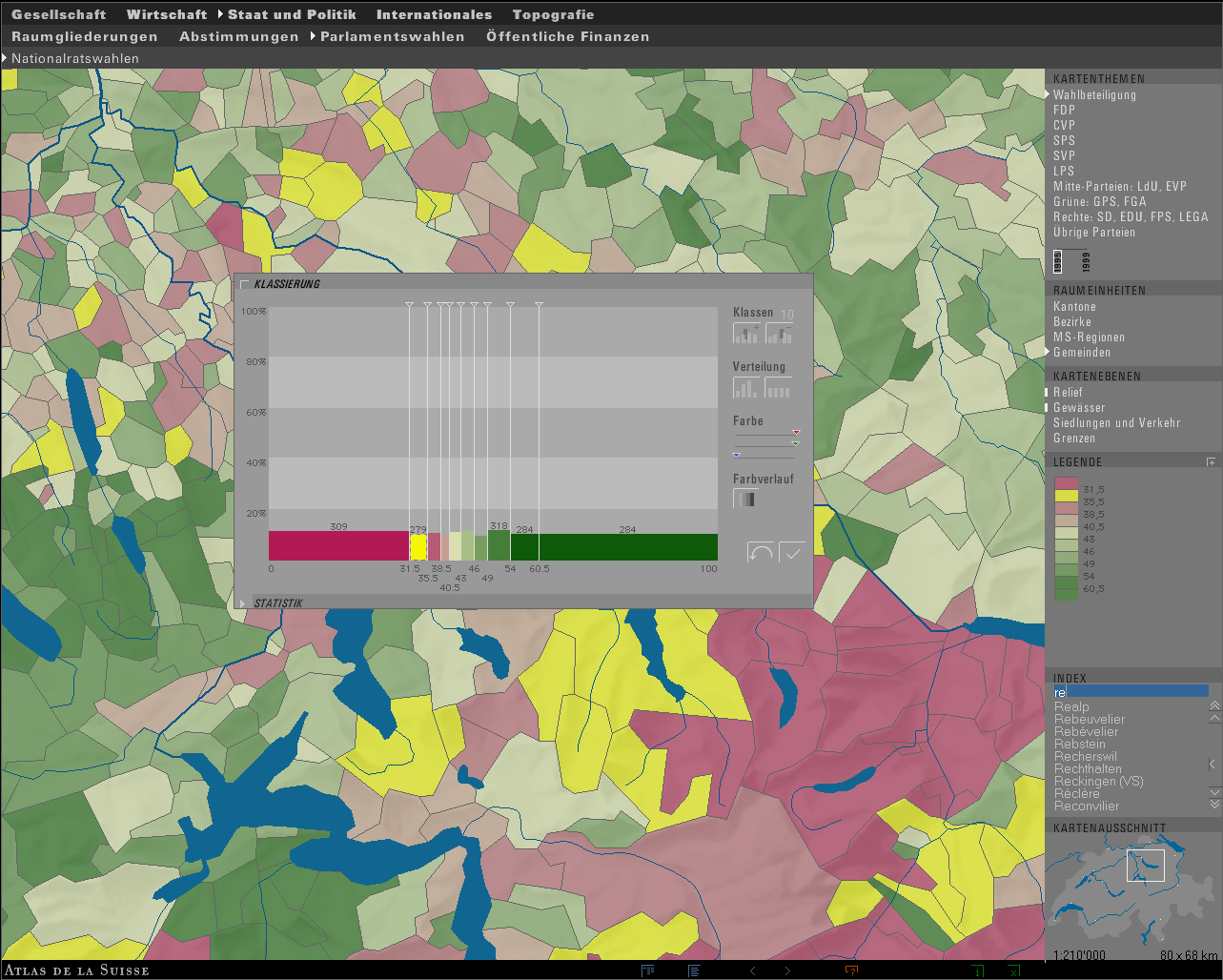1223x980 pixels.
Task: Click the Klassierung panel corner icon
Action: click(245, 284)
